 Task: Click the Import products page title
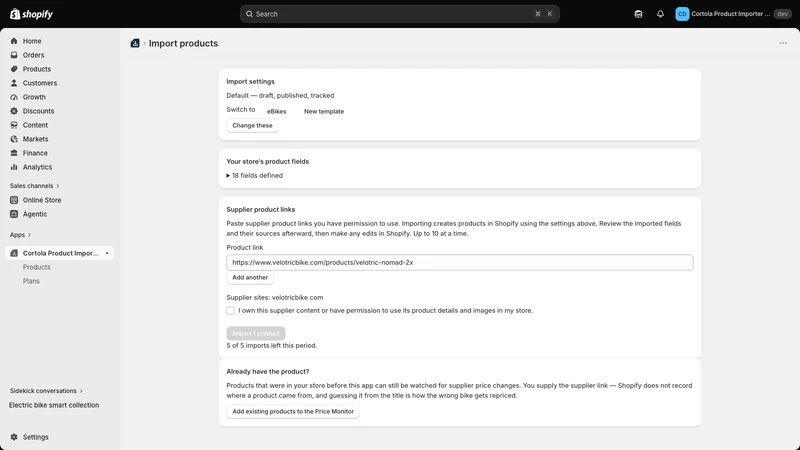point(183,43)
